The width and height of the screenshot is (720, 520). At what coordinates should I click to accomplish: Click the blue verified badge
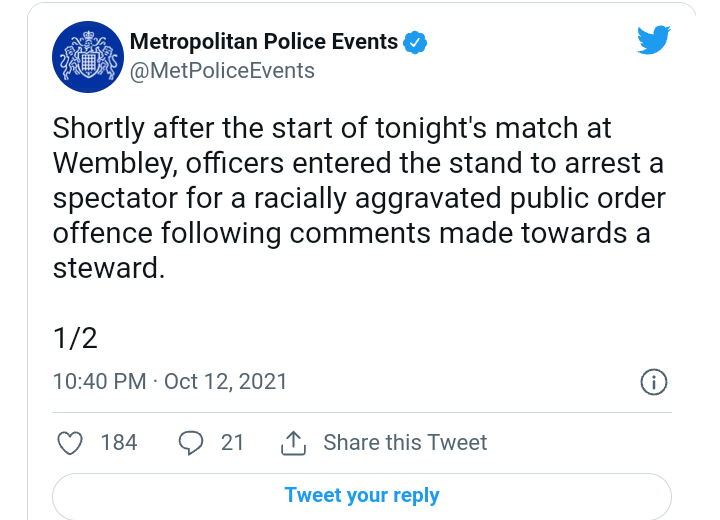pos(415,42)
